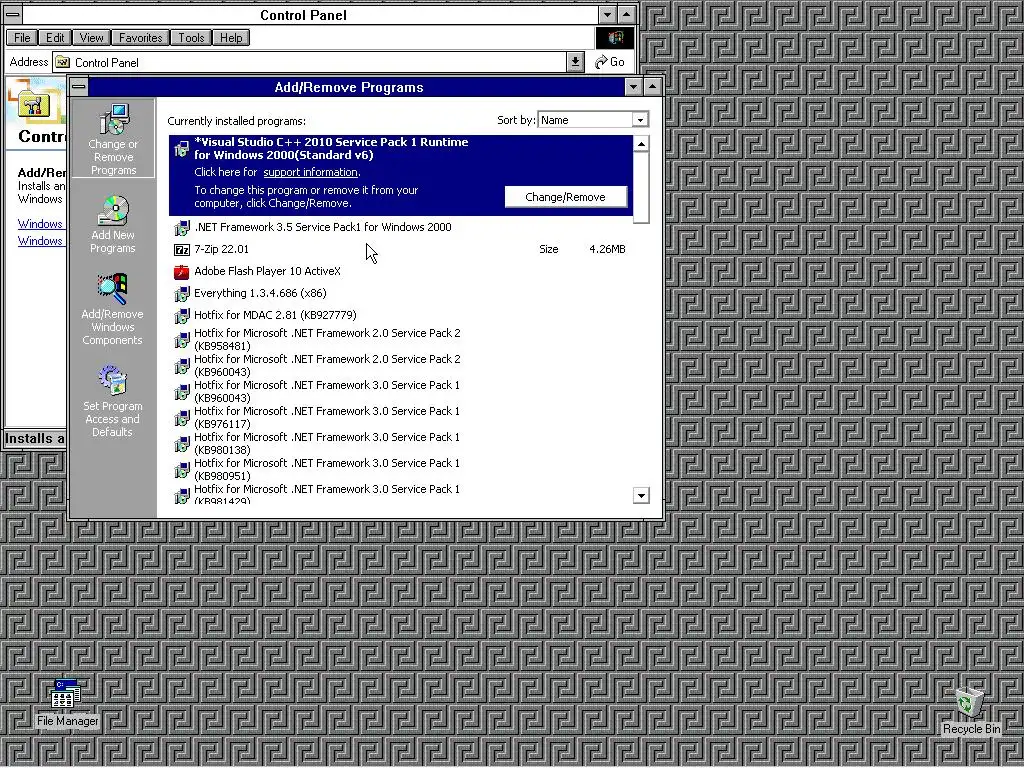Click the icon for hotfix KB958481

point(182,340)
